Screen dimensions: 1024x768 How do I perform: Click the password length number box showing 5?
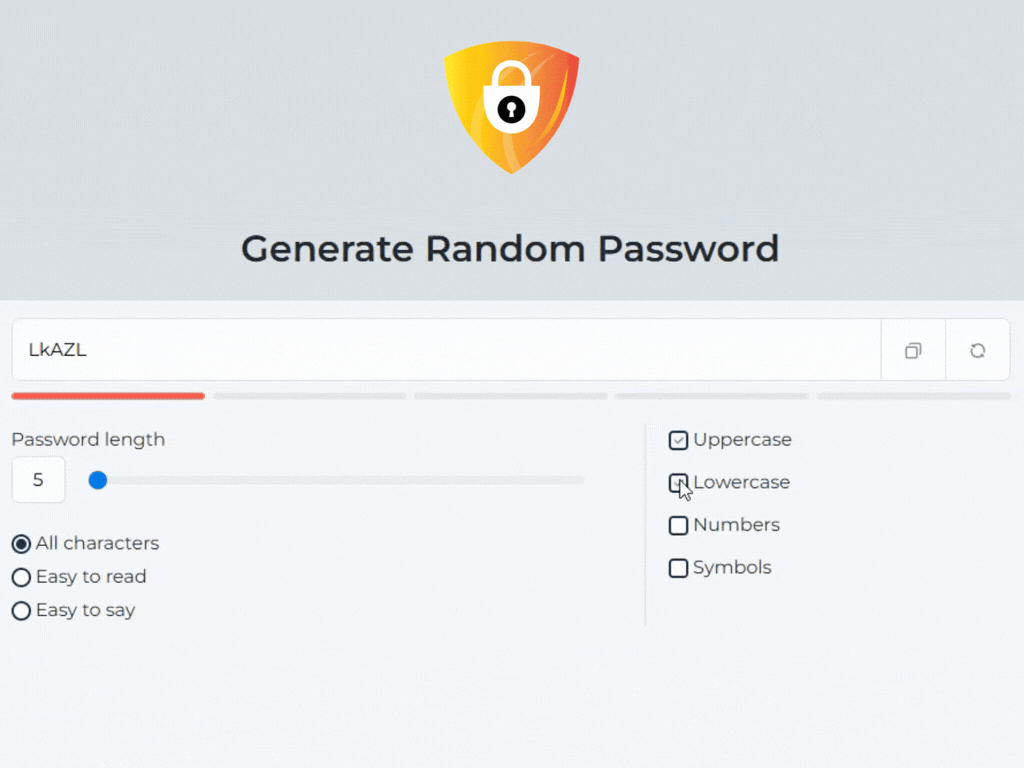click(38, 479)
